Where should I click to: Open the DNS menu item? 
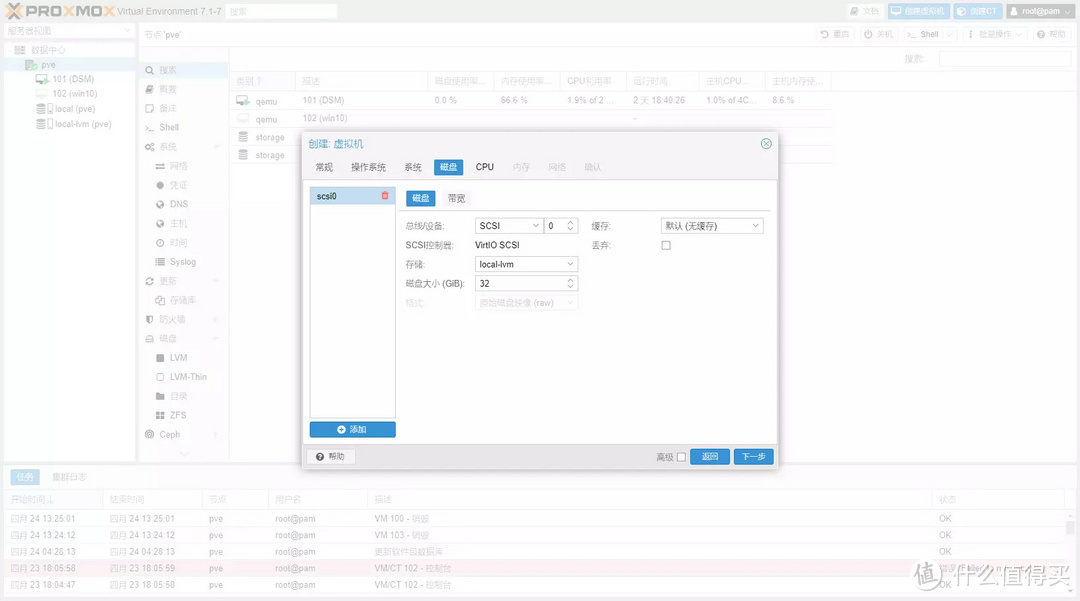tap(185, 204)
